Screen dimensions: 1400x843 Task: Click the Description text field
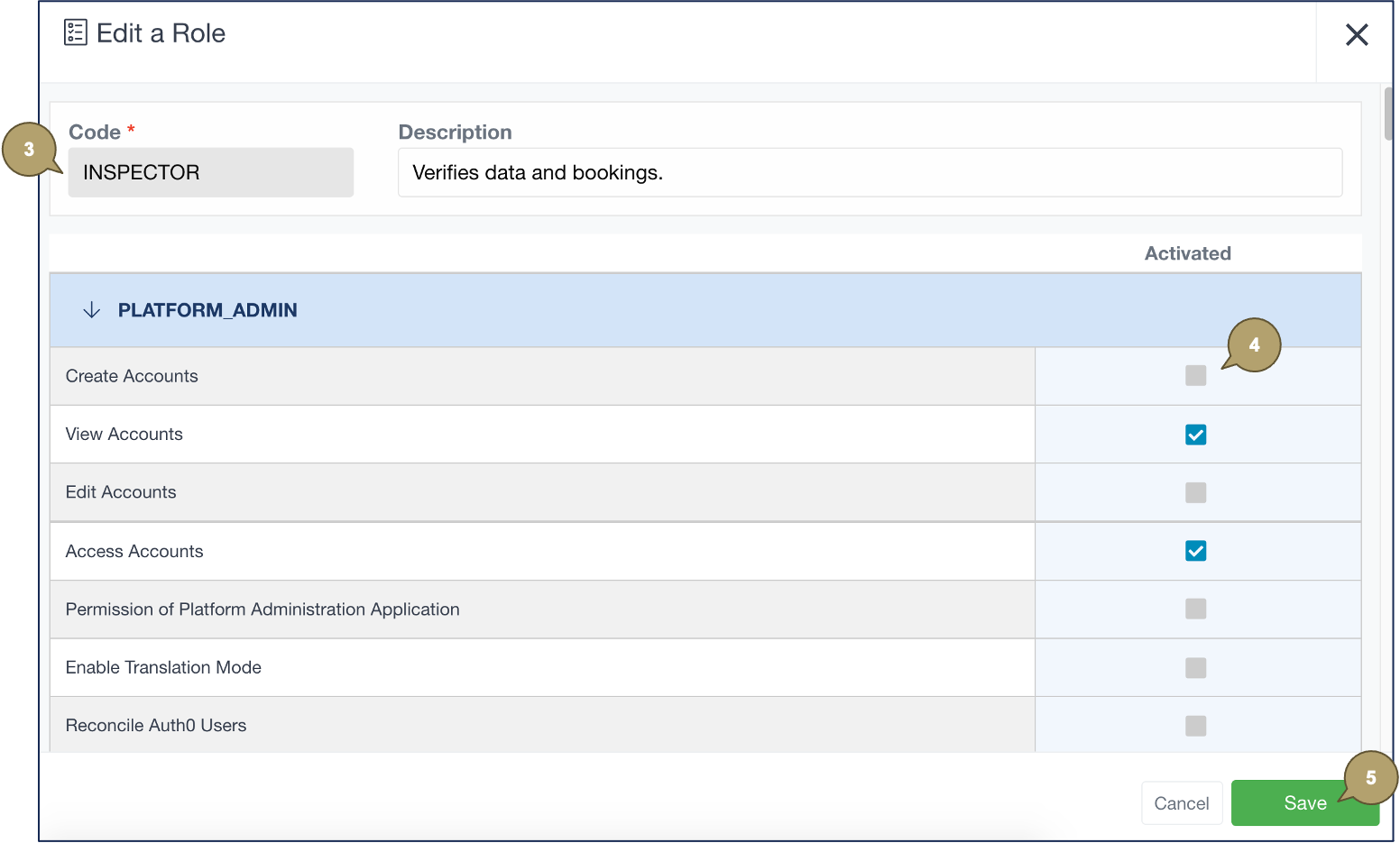(x=870, y=173)
